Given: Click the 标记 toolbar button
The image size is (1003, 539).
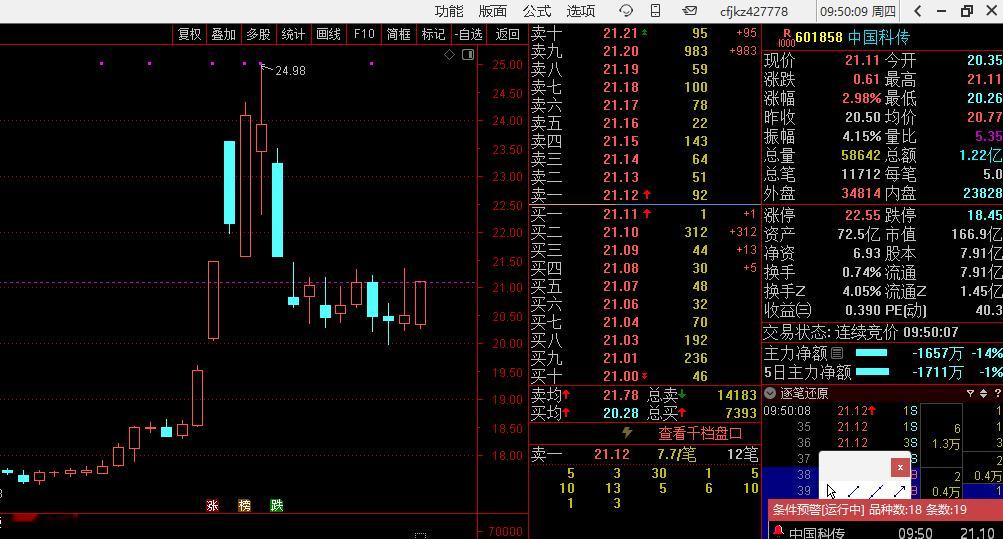Looking at the screenshot, I should pyautogui.click(x=433, y=34).
